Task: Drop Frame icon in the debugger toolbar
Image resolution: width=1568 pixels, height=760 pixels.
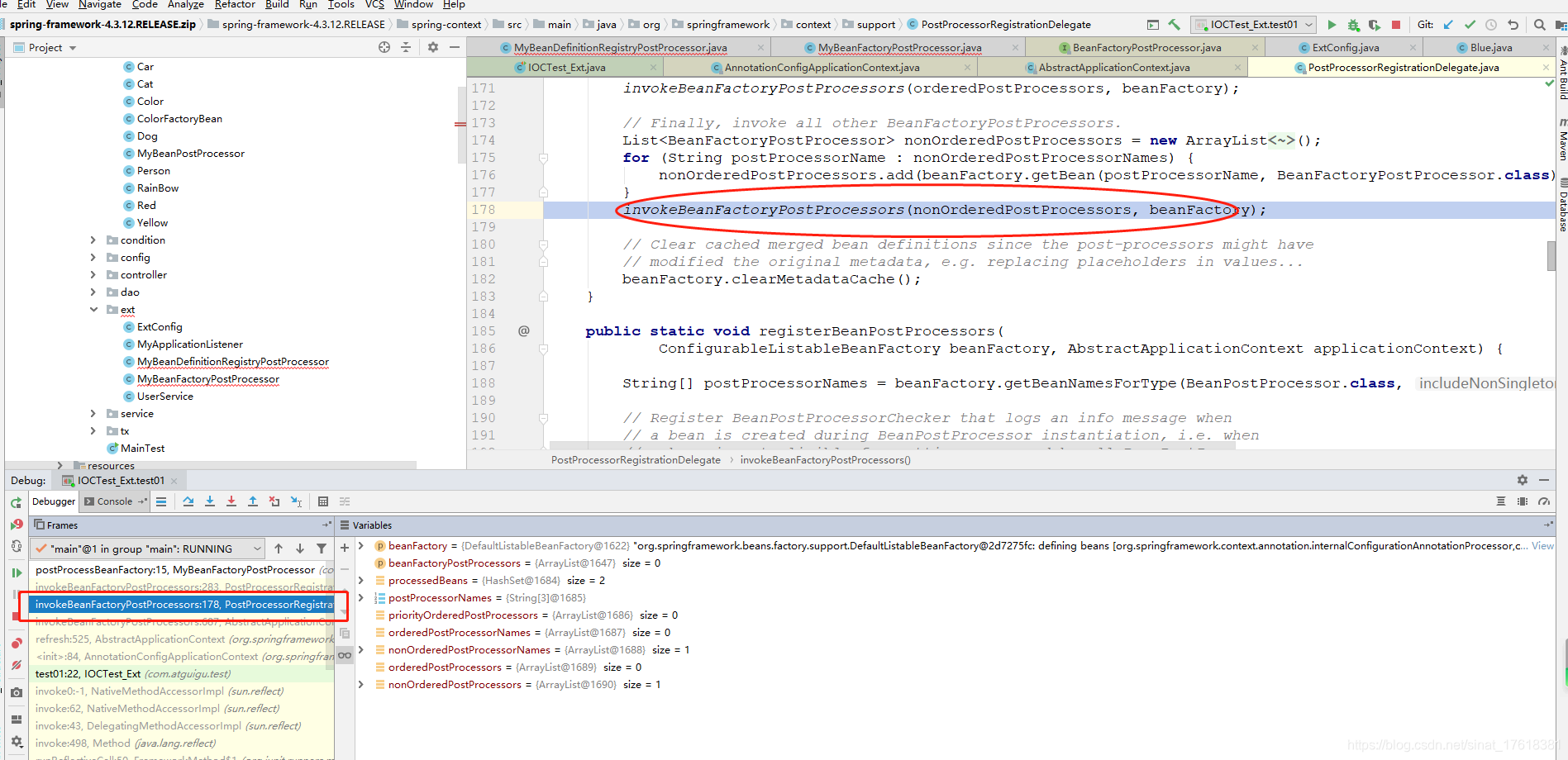Action: pyautogui.click(x=274, y=501)
